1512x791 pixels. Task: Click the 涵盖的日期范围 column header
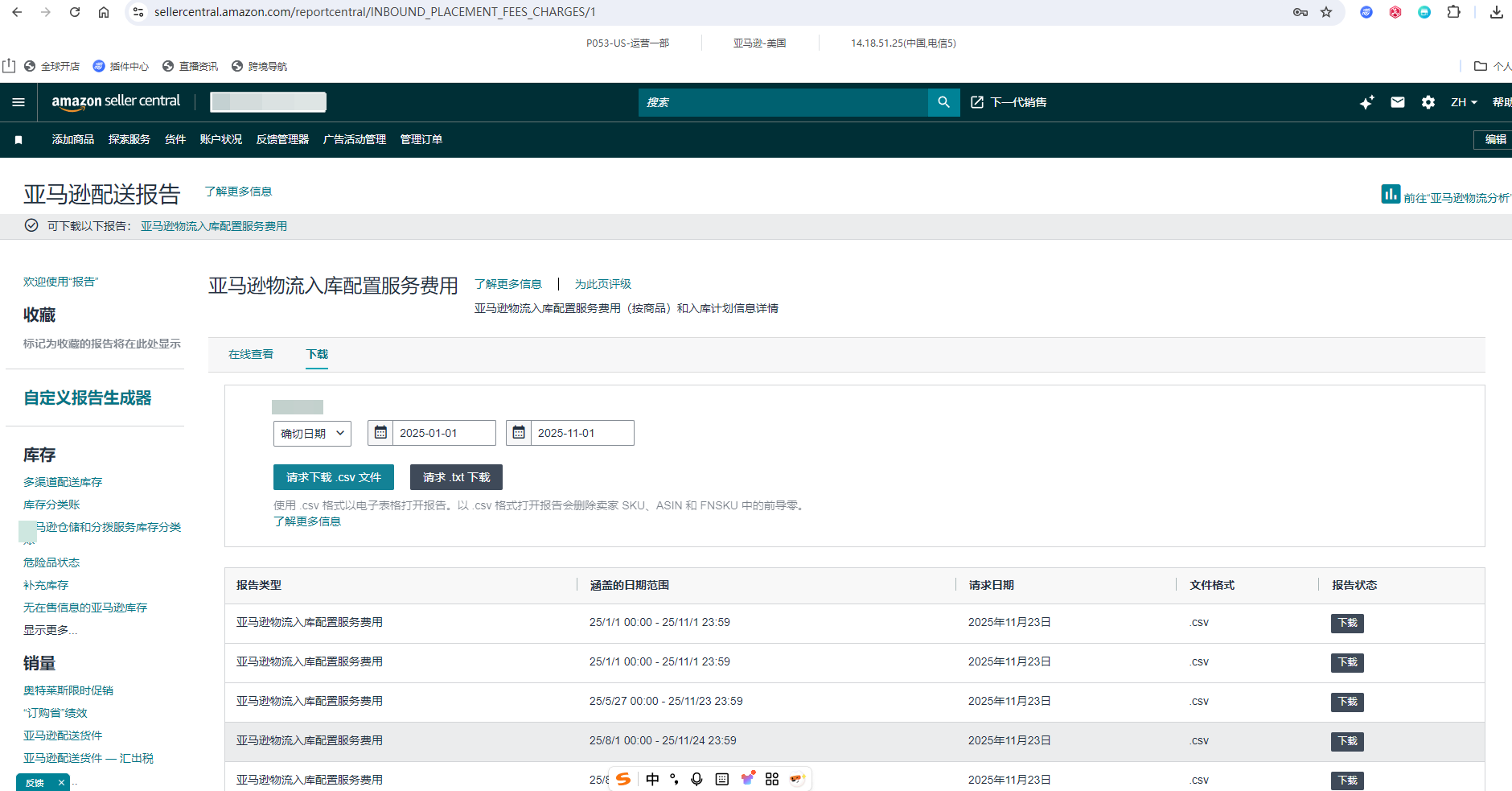click(630, 585)
